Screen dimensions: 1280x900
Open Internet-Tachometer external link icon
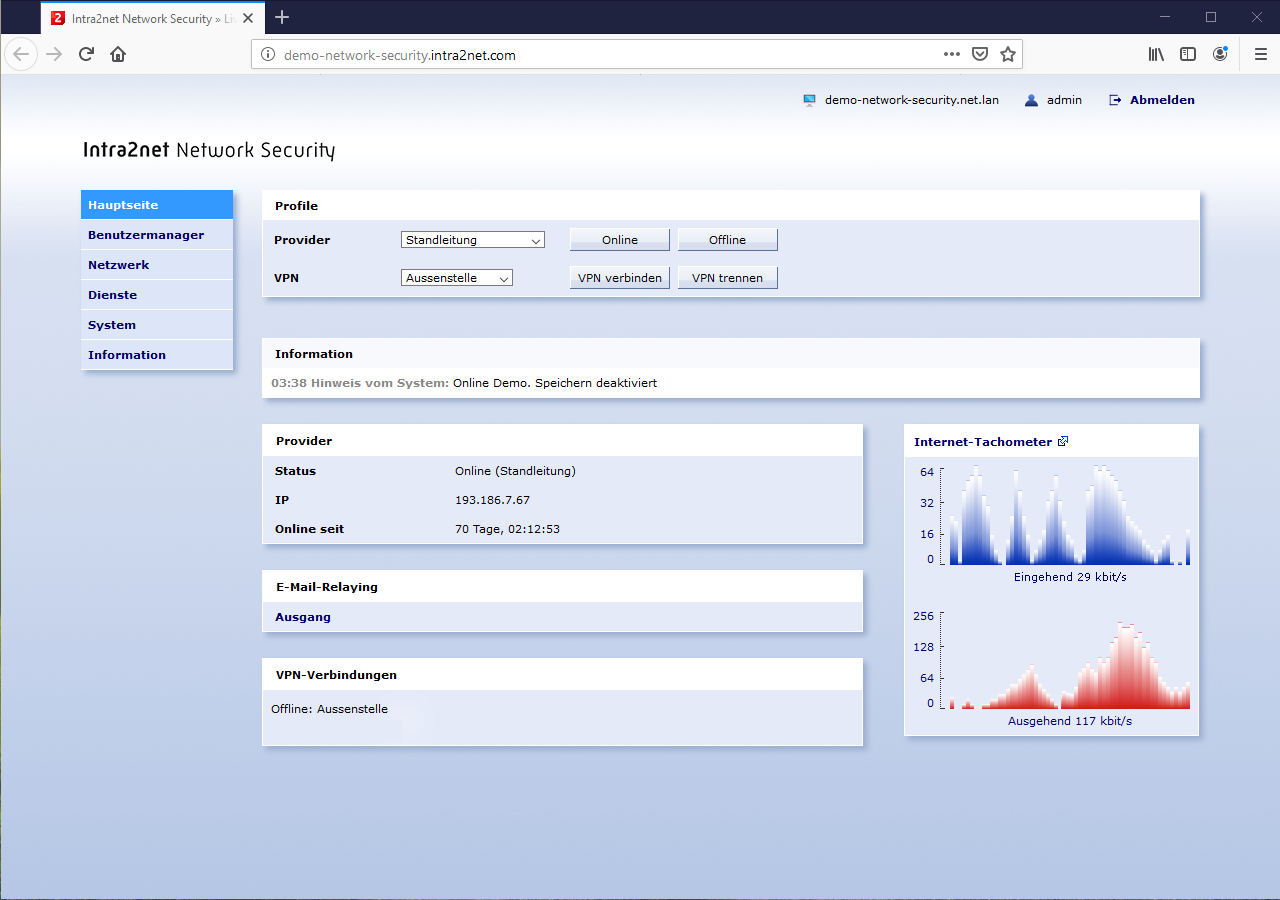click(1063, 441)
